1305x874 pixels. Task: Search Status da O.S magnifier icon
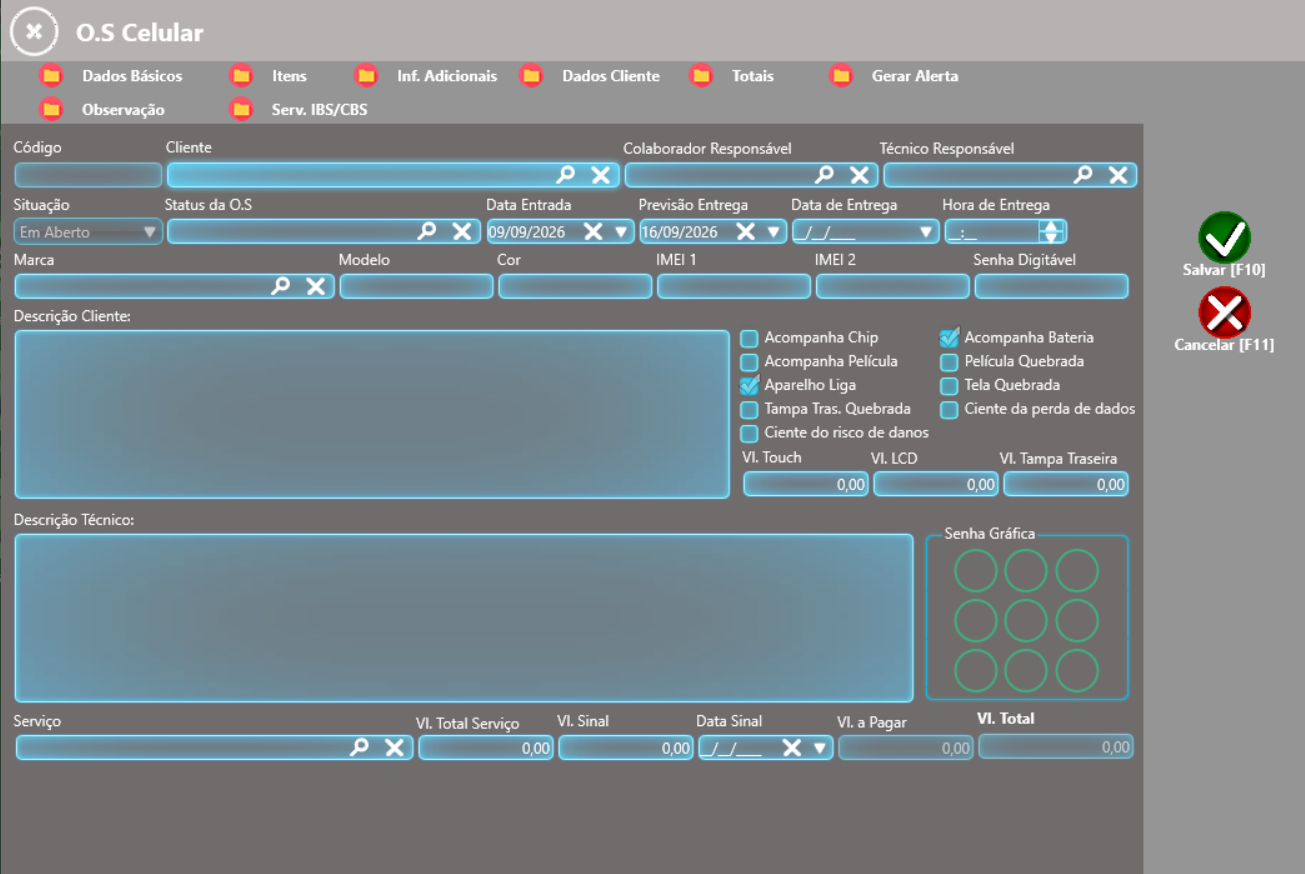[x=427, y=231]
